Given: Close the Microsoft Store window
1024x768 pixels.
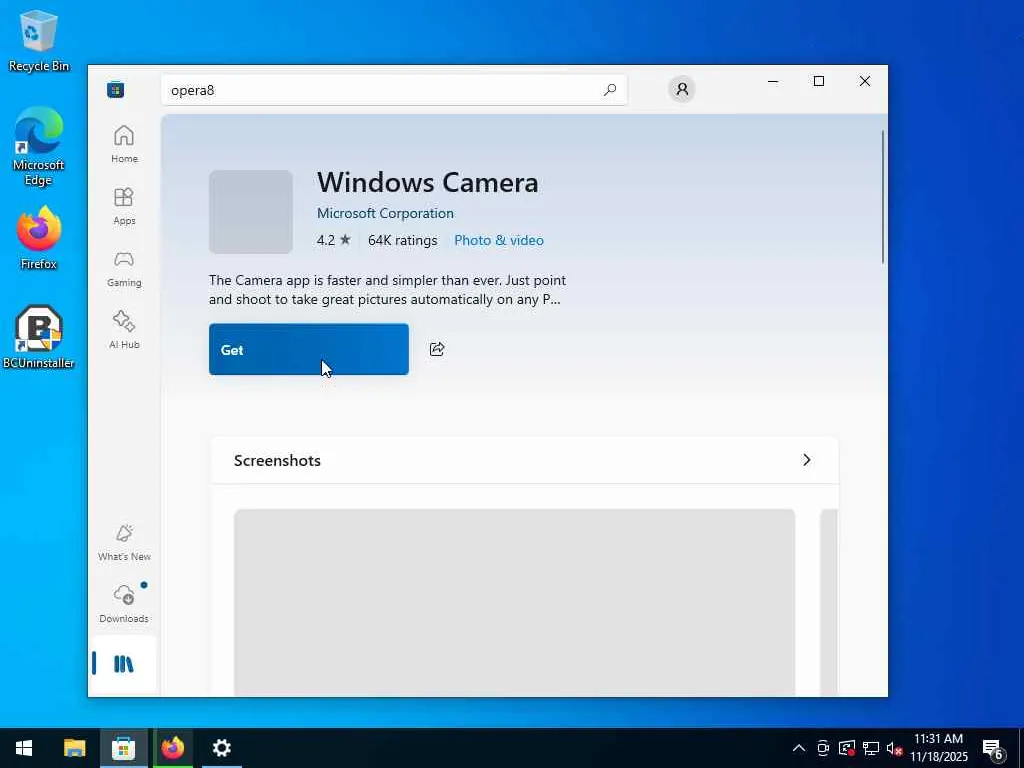Looking at the screenshot, I should [x=865, y=82].
